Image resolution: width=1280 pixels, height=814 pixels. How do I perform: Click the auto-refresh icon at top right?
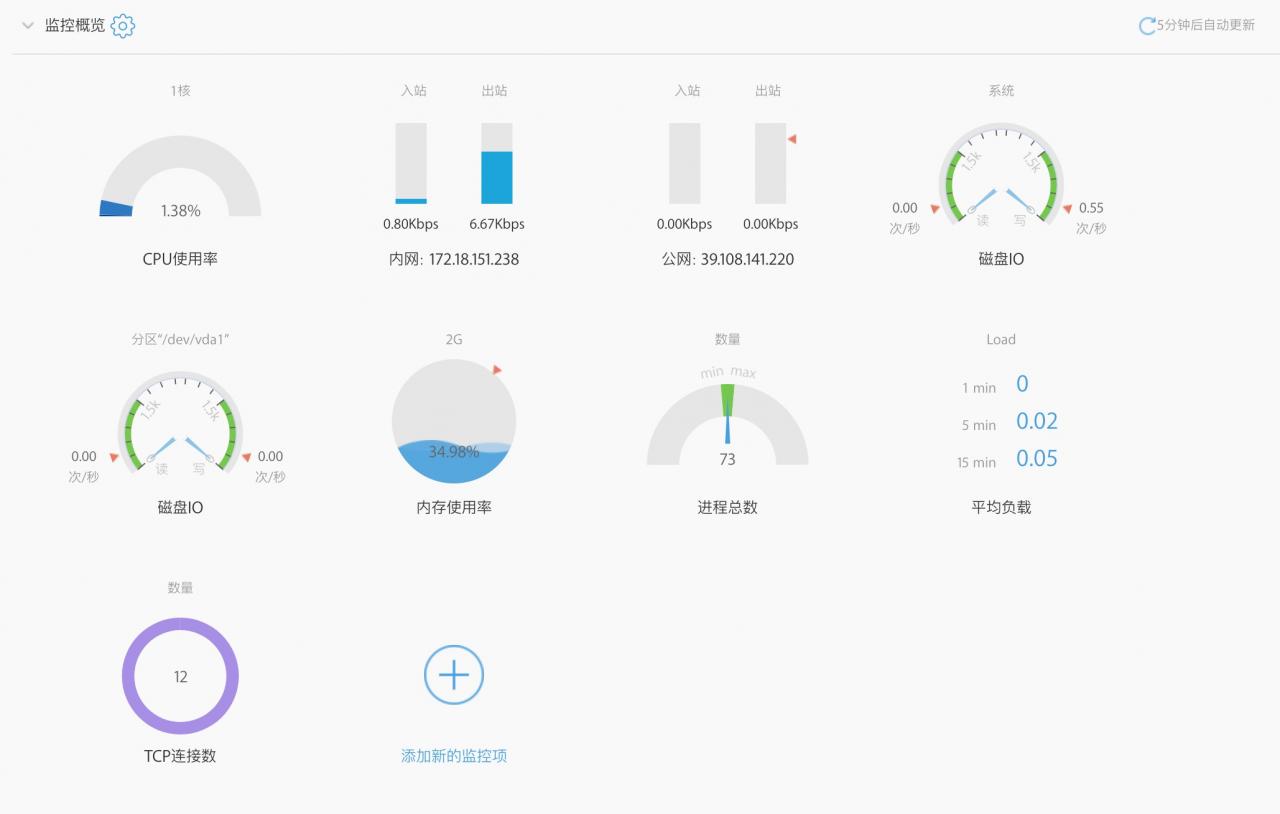(1147, 26)
